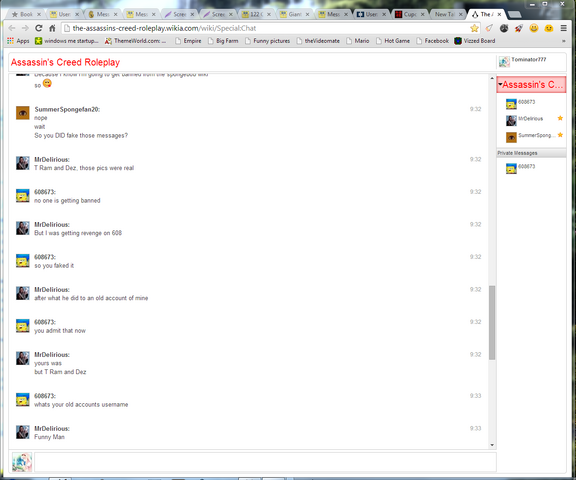Open the theVideomate bookmark

318,41
